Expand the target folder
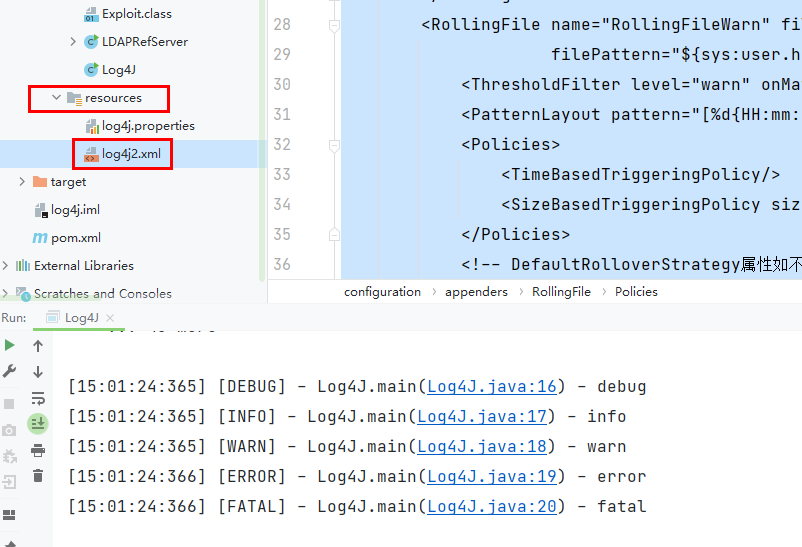 click(x=23, y=182)
